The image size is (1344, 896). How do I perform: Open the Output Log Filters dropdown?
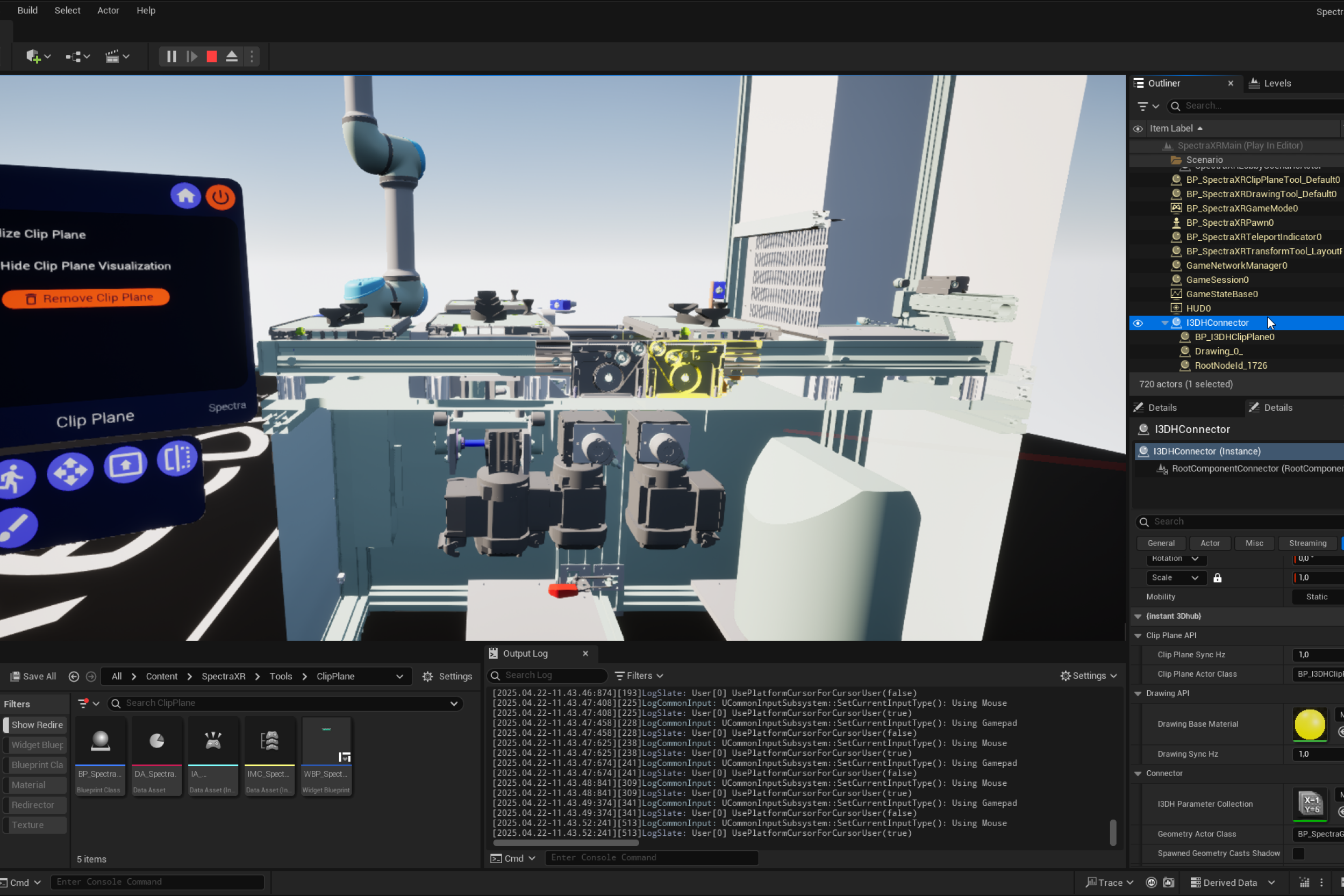(639, 676)
